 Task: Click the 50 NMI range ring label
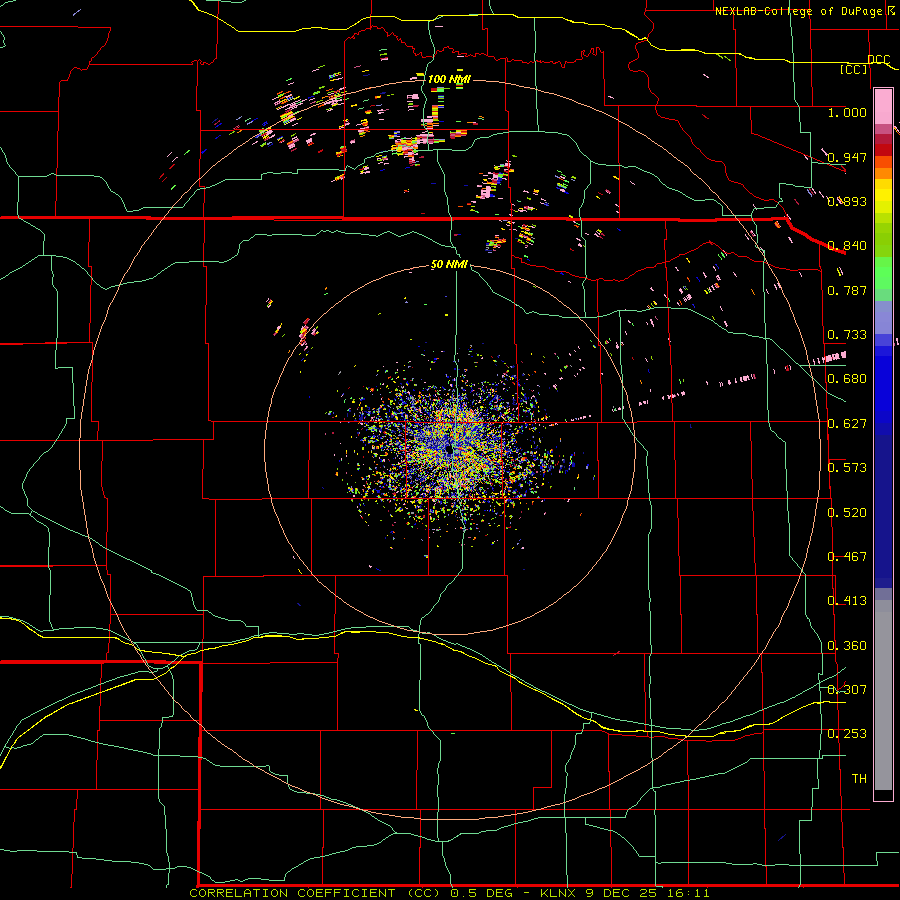[449, 264]
